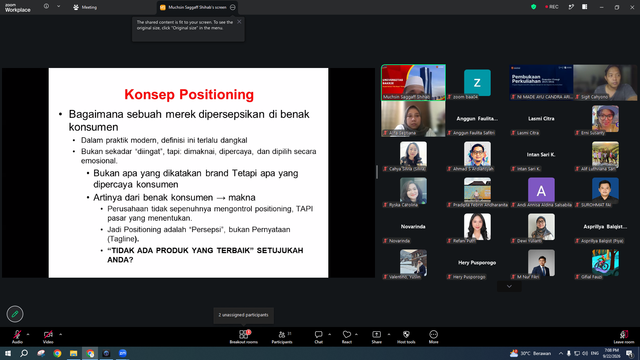640x360 pixels.
Task: Select Muchsin Saggaff Shihab video tile
Action: click(413, 82)
